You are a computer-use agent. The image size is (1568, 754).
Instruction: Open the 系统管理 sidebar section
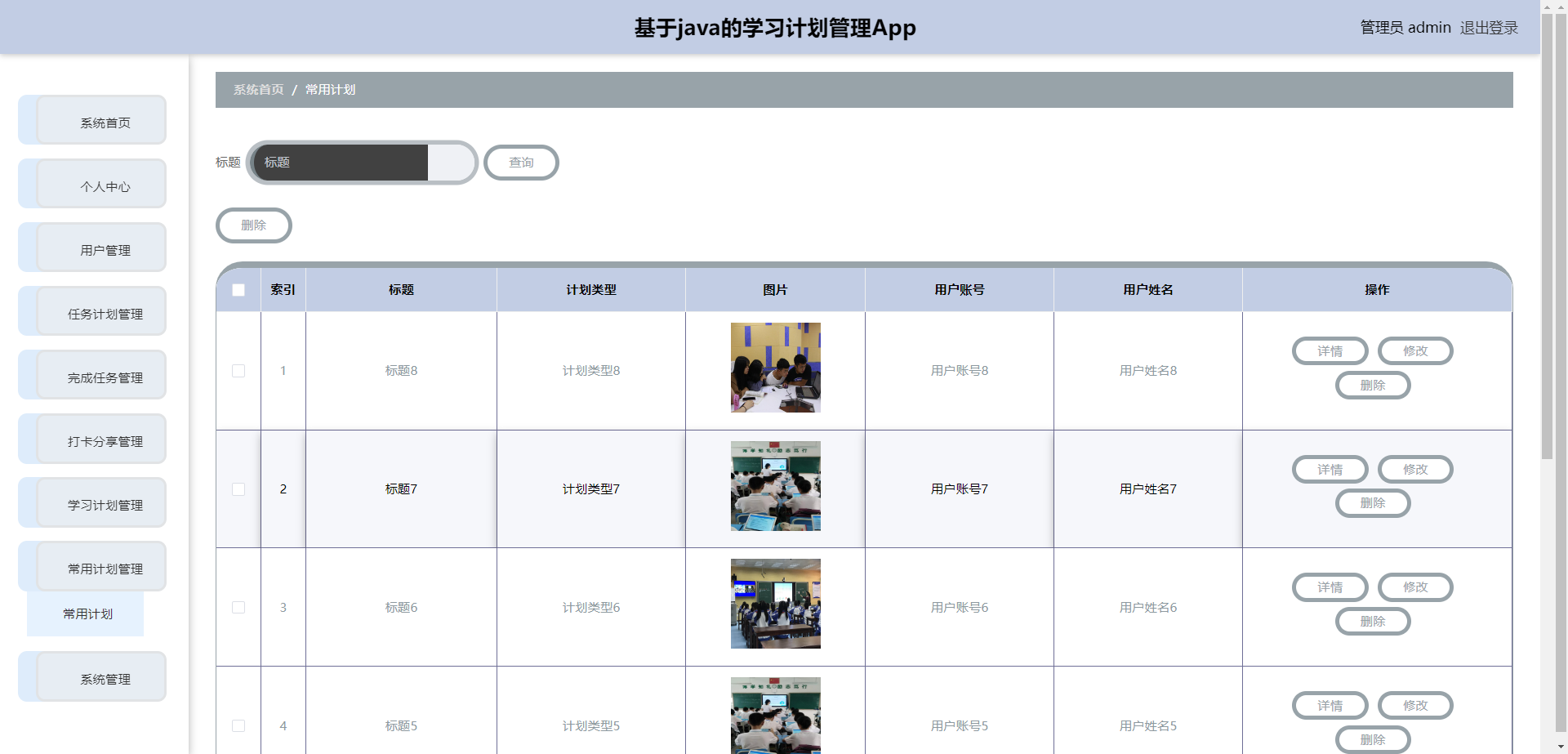tap(105, 679)
